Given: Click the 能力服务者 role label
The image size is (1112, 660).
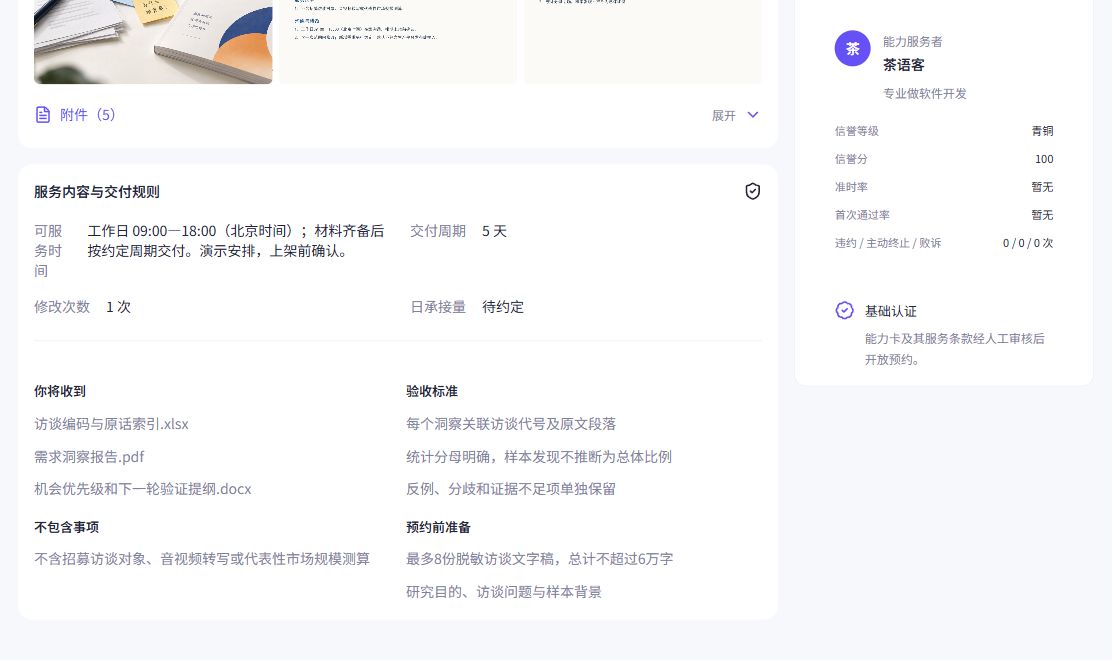Looking at the screenshot, I should coord(913,42).
